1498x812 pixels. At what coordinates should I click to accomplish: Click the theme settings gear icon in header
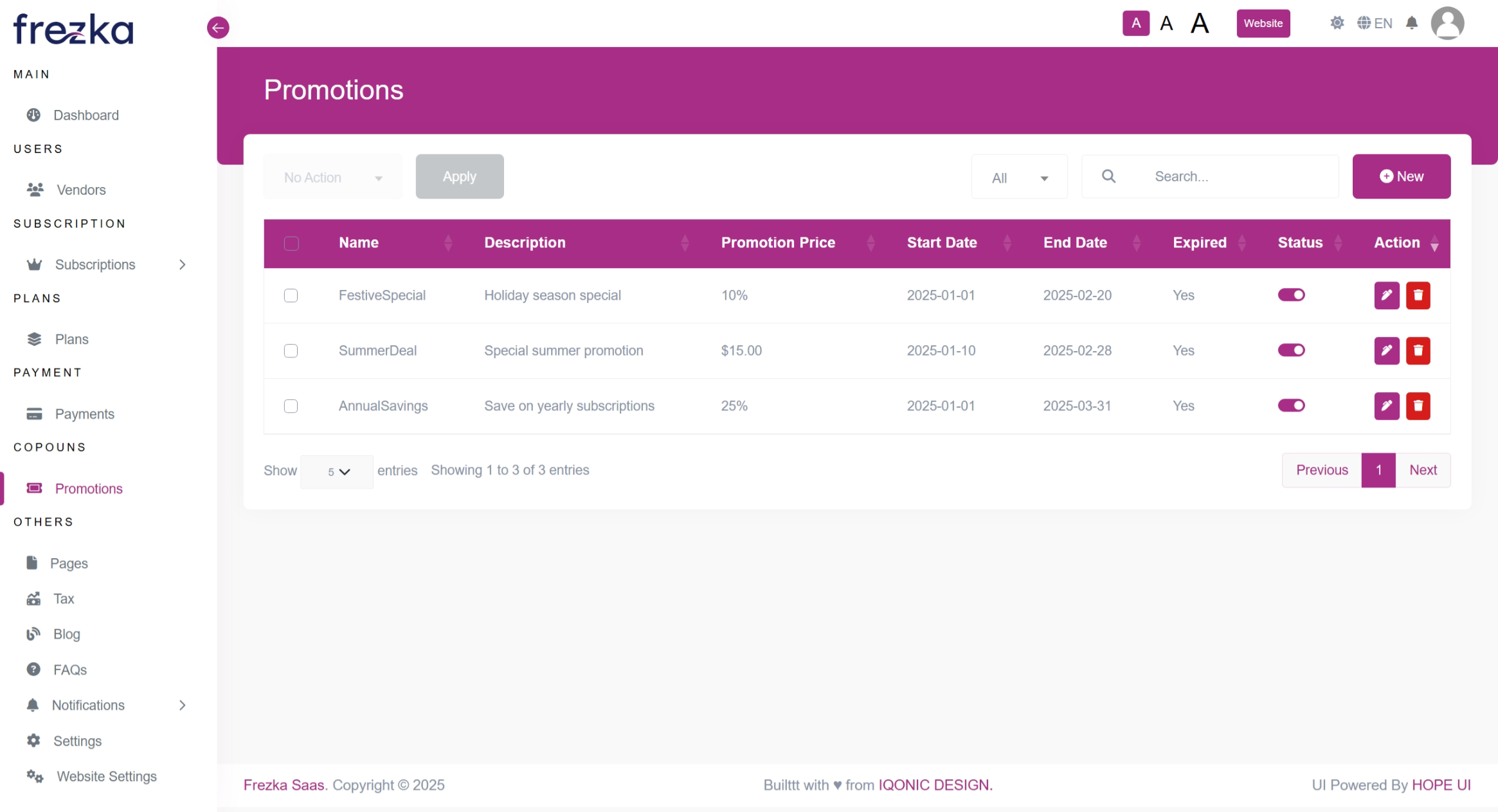[1337, 24]
